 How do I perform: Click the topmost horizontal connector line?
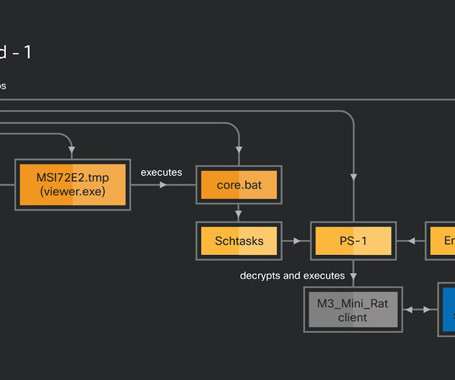coord(227,99)
